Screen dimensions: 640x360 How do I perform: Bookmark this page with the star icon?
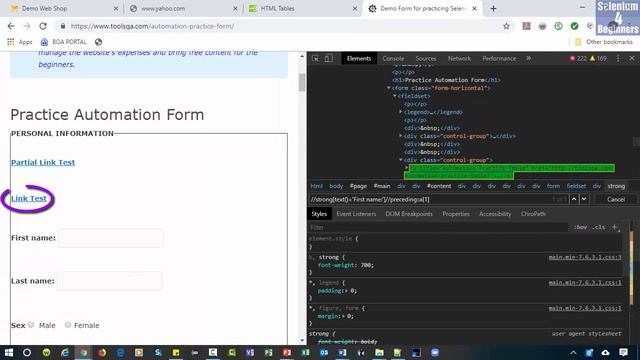click(x=507, y=26)
